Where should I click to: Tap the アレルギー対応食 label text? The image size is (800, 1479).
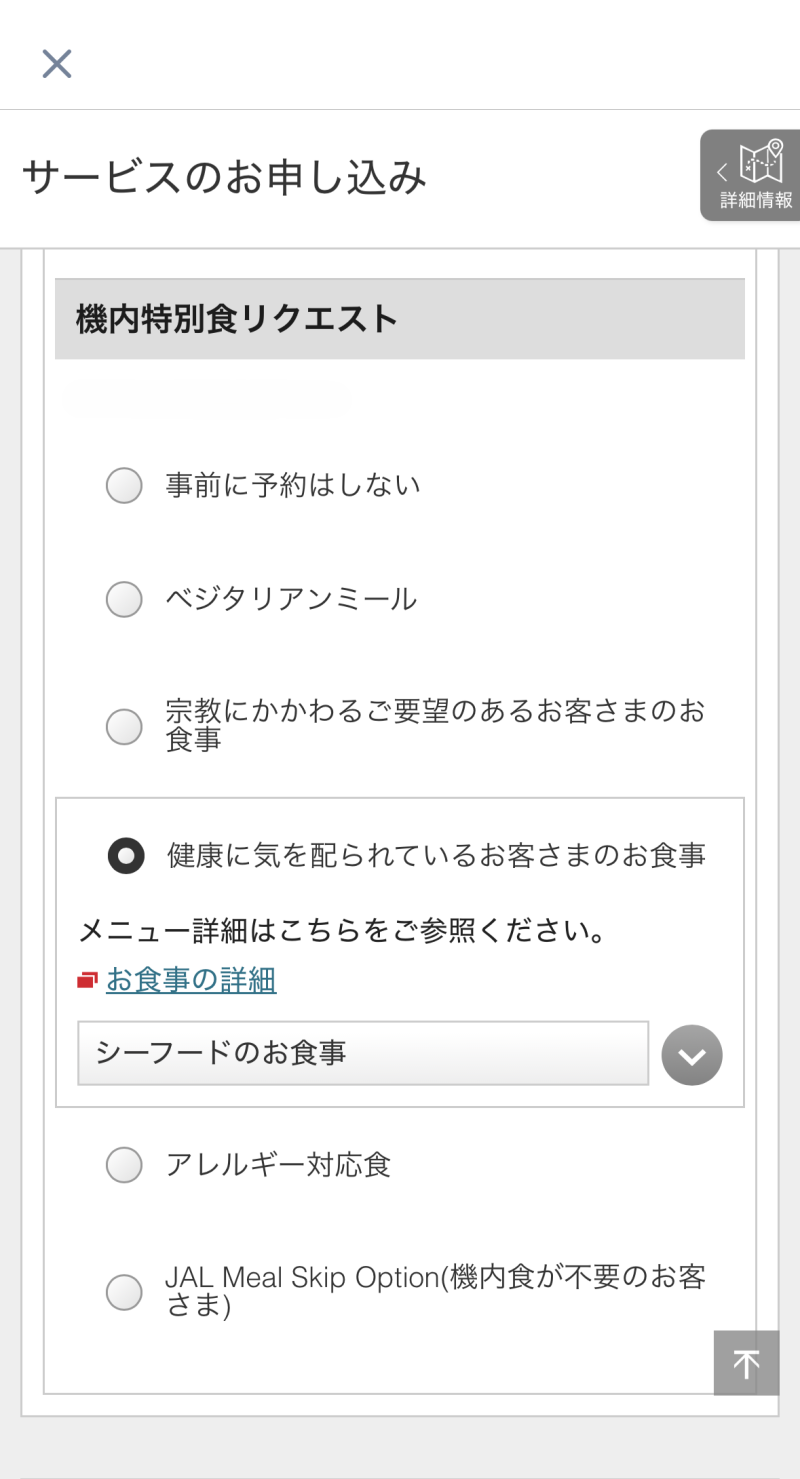click(278, 1165)
